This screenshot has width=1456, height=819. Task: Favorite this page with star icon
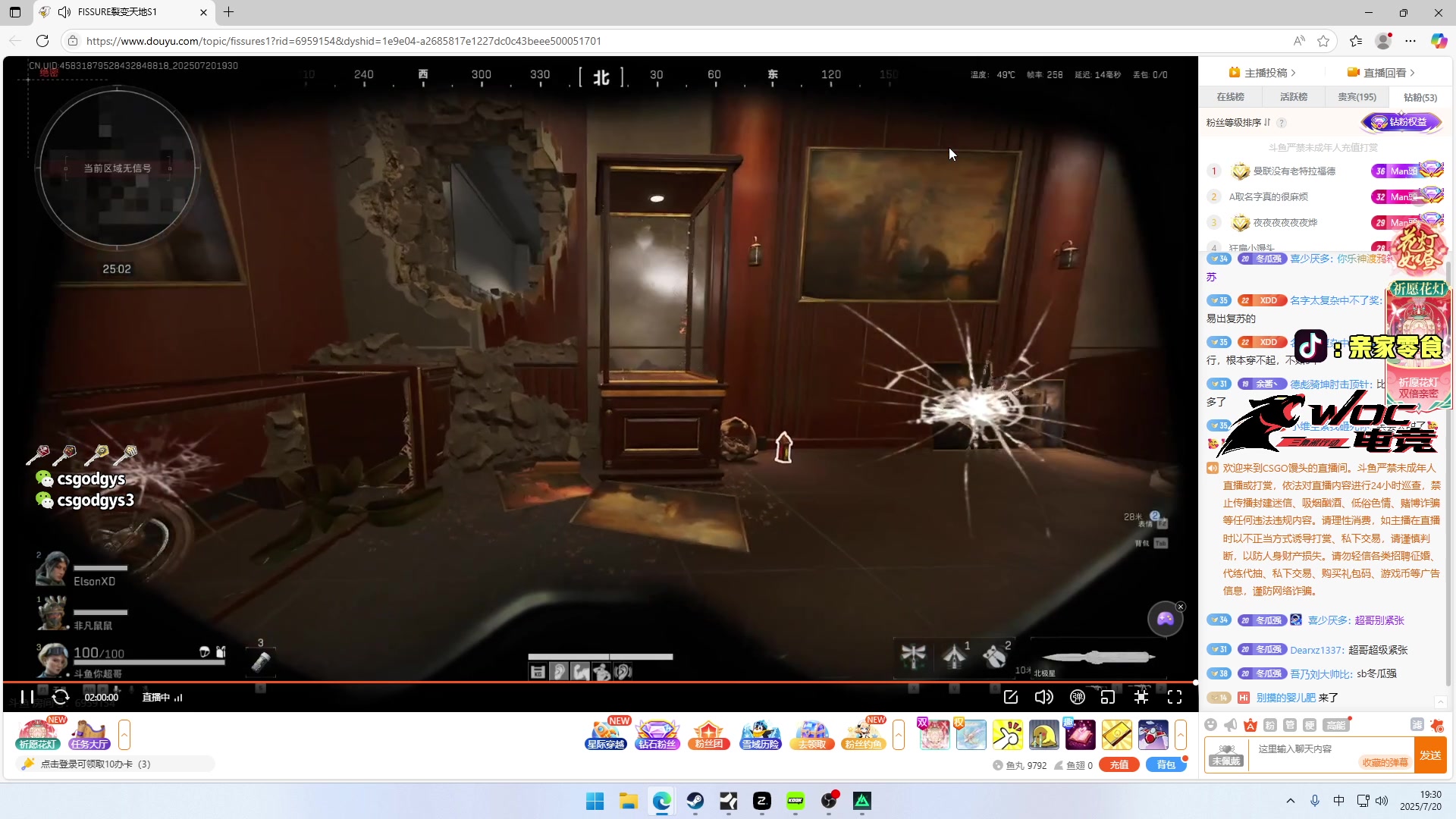(x=1323, y=41)
